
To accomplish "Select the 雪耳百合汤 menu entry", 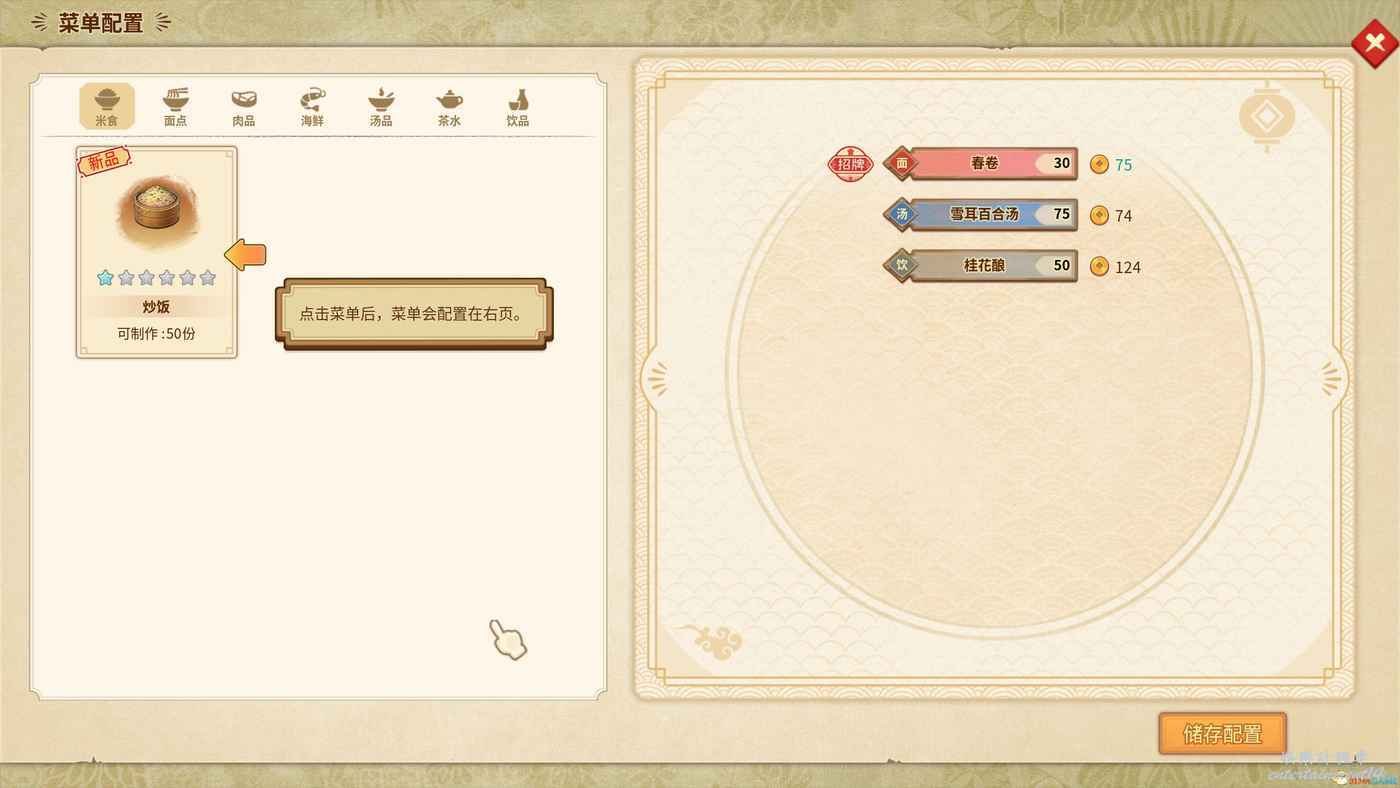I will coord(981,215).
